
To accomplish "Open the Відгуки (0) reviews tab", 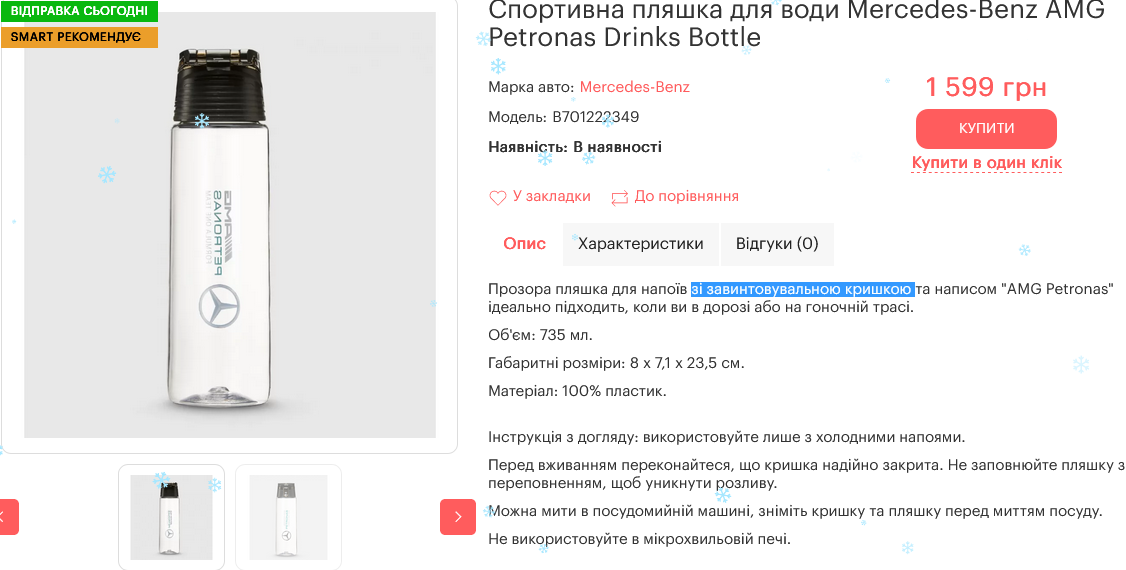I will [777, 244].
